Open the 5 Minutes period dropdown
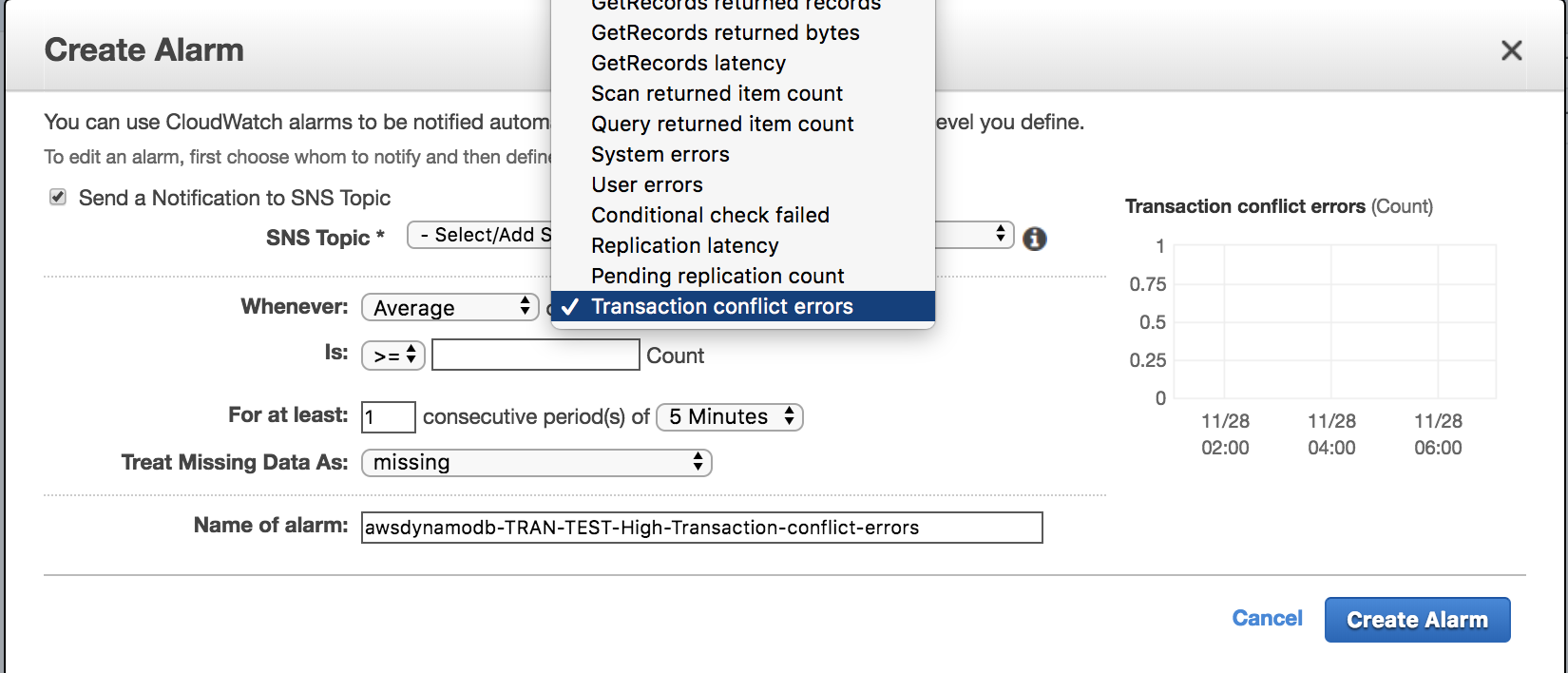Image resolution: width=1568 pixels, height=673 pixels. tap(730, 416)
